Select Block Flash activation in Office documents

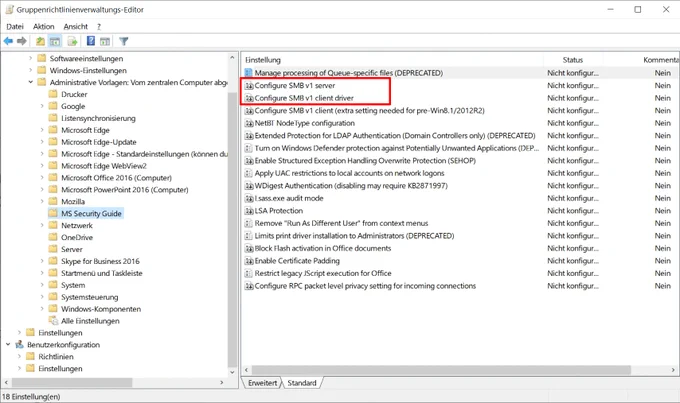(323, 248)
